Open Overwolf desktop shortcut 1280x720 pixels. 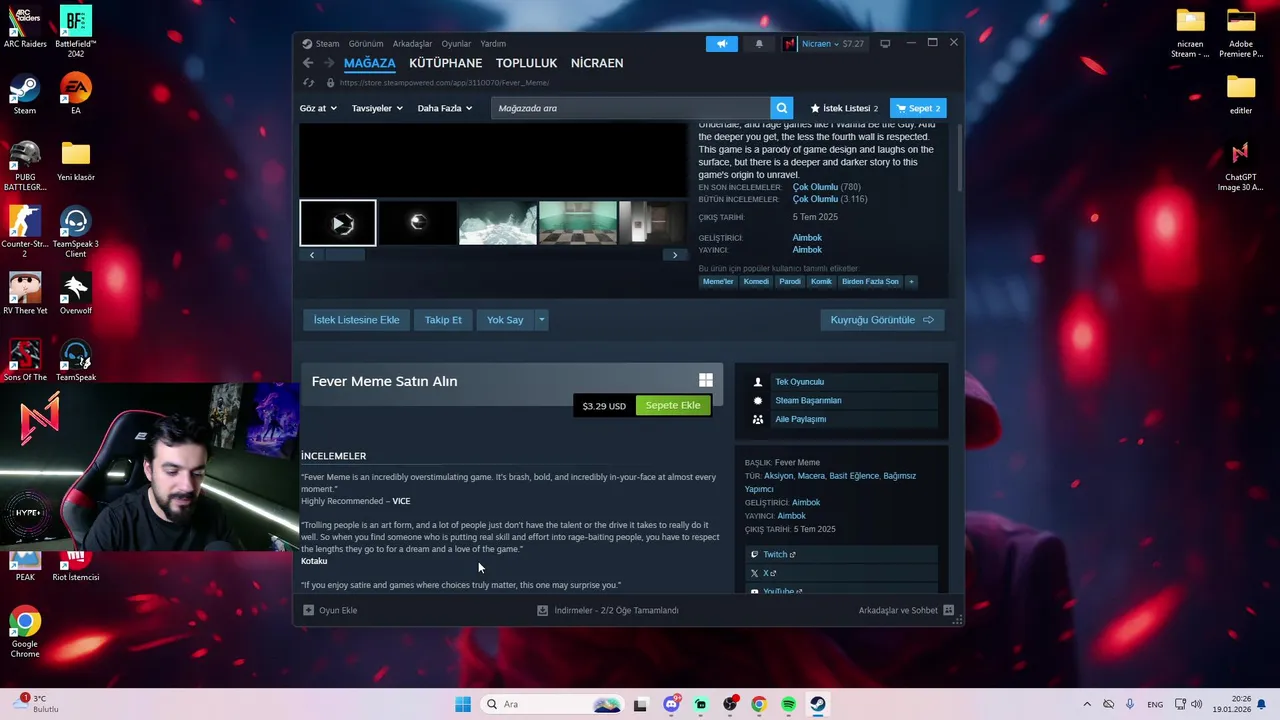point(75,294)
